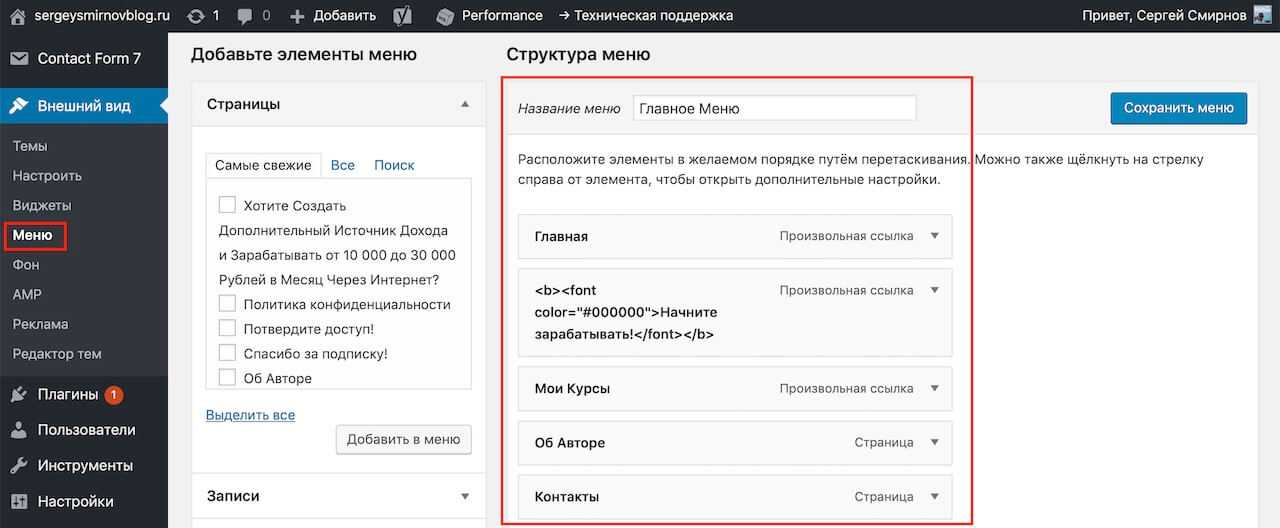Open the comments bubble icon in admin bar
Image resolution: width=1280 pixels, height=528 pixels.
click(243, 15)
